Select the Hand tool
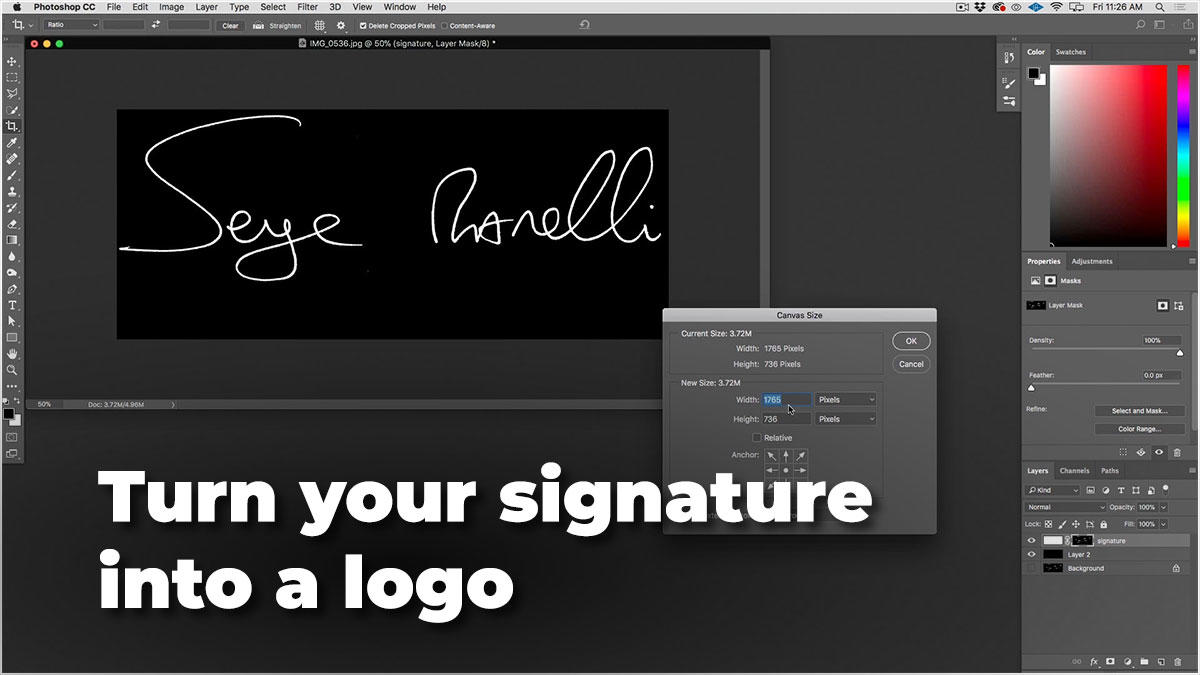 coord(12,353)
